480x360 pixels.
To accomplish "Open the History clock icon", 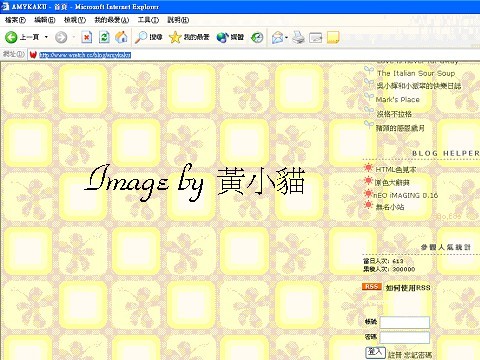I will 257,37.
